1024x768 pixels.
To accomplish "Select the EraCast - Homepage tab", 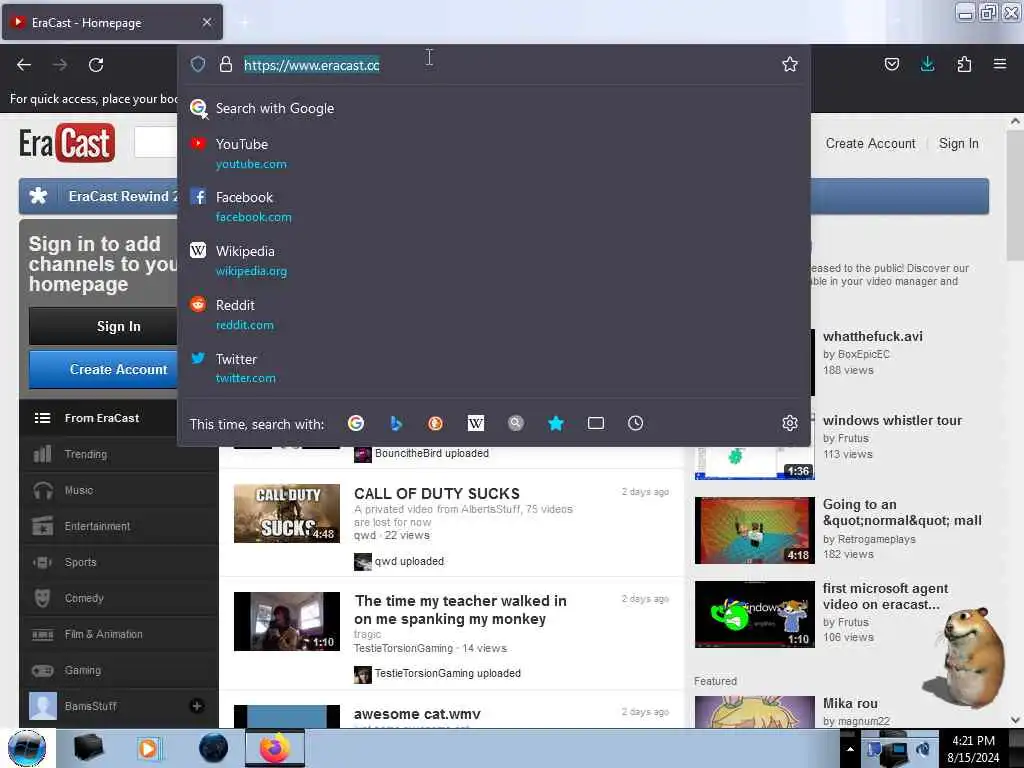I will pyautogui.click(x=112, y=22).
